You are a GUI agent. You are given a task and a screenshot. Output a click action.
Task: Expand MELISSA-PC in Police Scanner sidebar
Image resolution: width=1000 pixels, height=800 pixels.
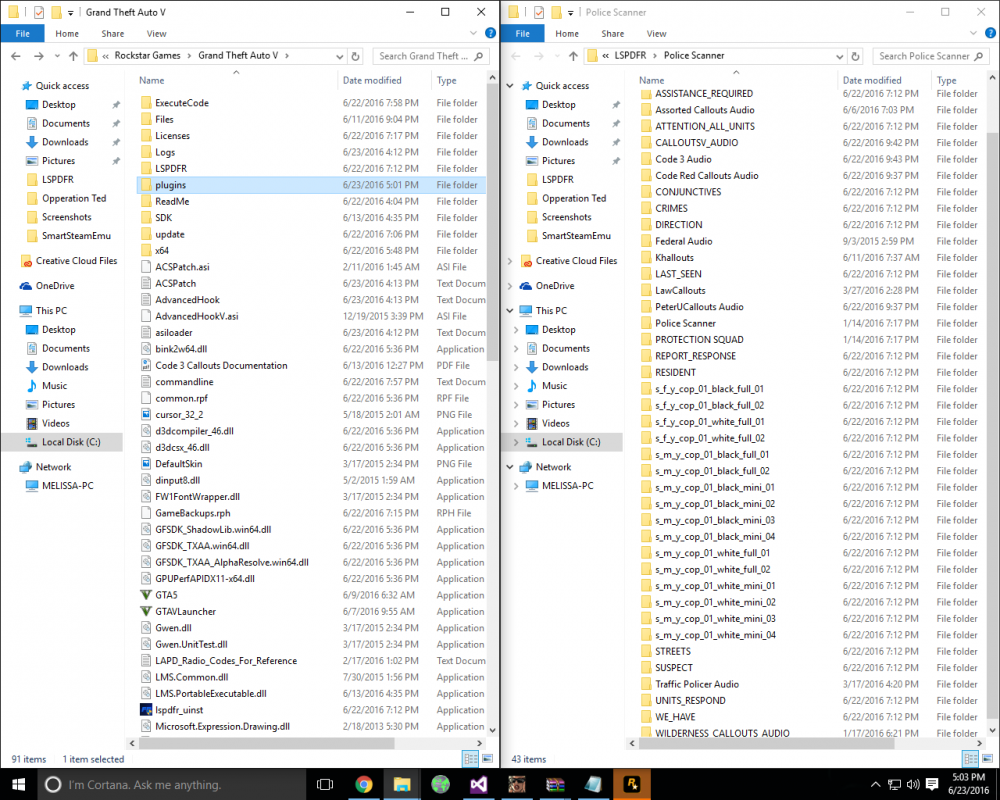[x=516, y=485]
